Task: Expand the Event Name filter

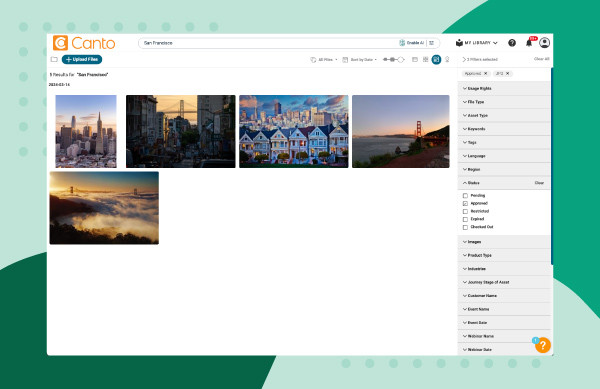Action: point(504,309)
